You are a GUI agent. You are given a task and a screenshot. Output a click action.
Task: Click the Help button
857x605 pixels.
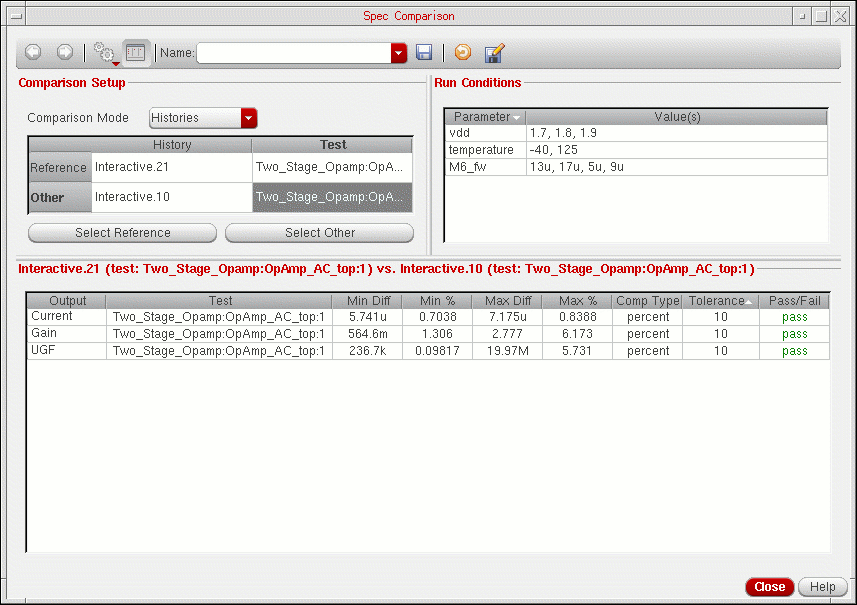click(x=822, y=587)
